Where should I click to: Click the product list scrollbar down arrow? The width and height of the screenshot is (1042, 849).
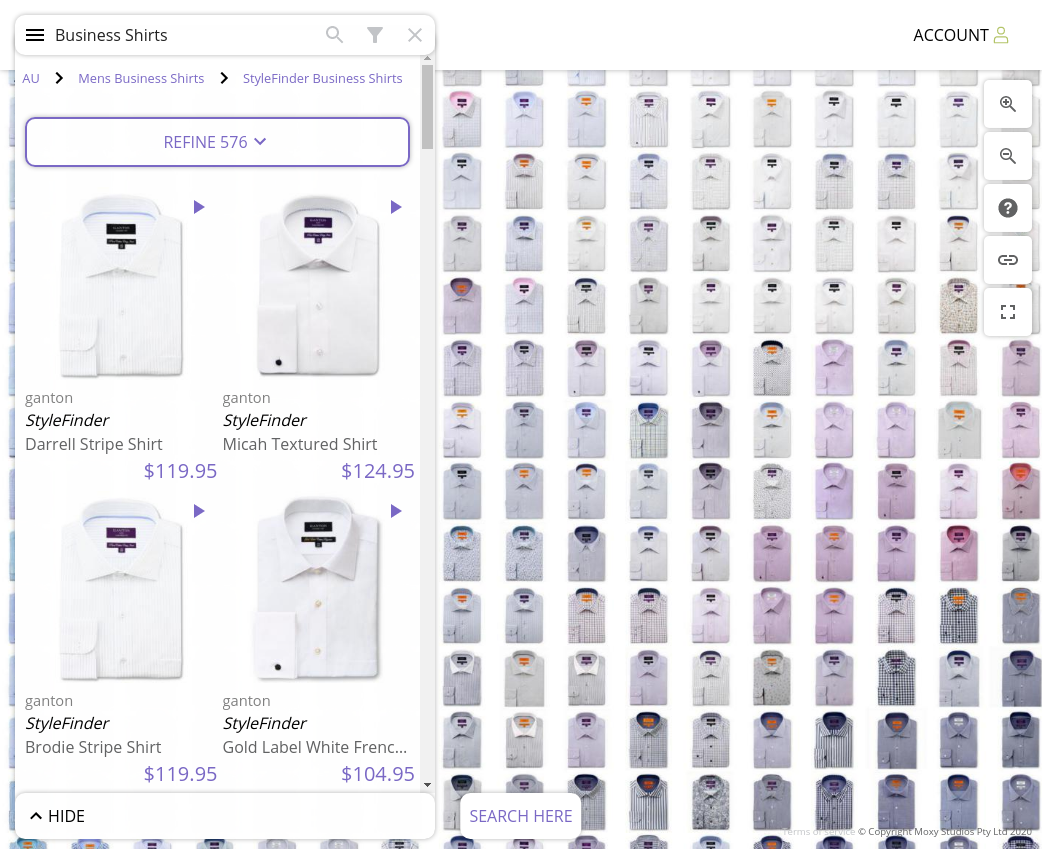[x=427, y=785]
